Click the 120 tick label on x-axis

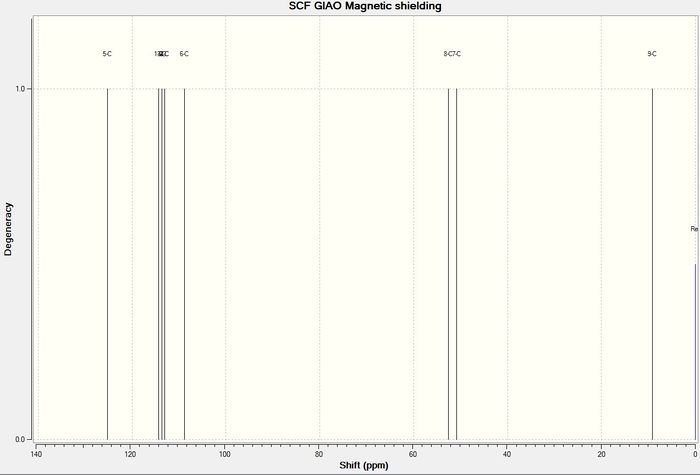point(130,455)
